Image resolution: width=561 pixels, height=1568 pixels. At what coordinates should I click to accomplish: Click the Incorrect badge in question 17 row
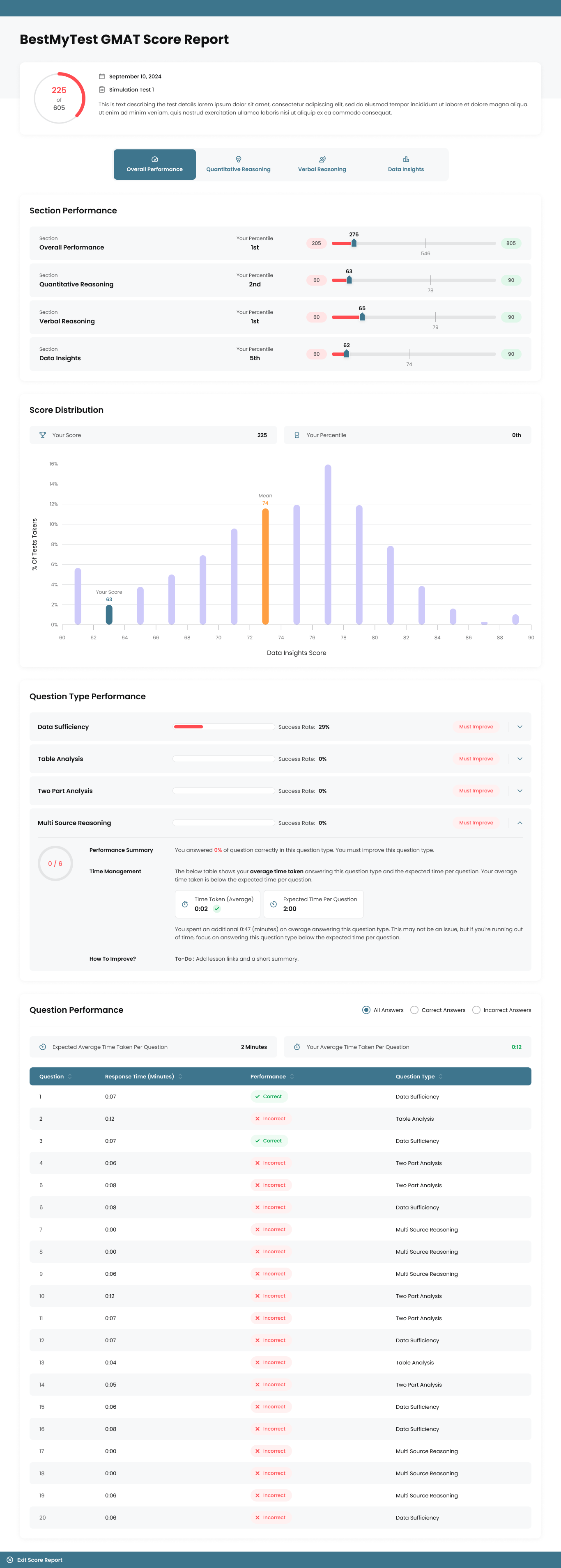pyautogui.click(x=271, y=1451)
